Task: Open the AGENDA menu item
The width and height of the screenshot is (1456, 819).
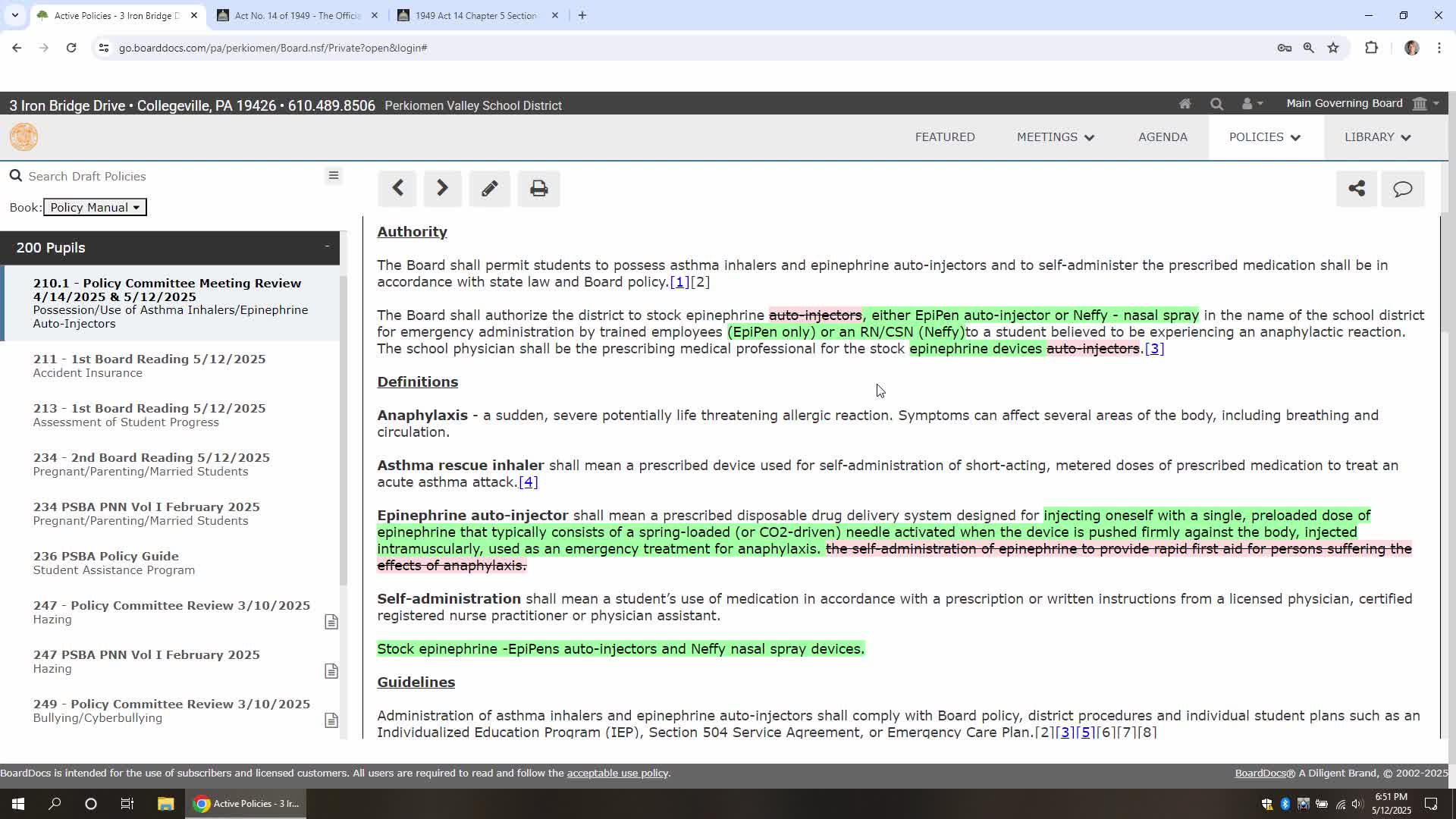Action: click(x=1162, y=137)
